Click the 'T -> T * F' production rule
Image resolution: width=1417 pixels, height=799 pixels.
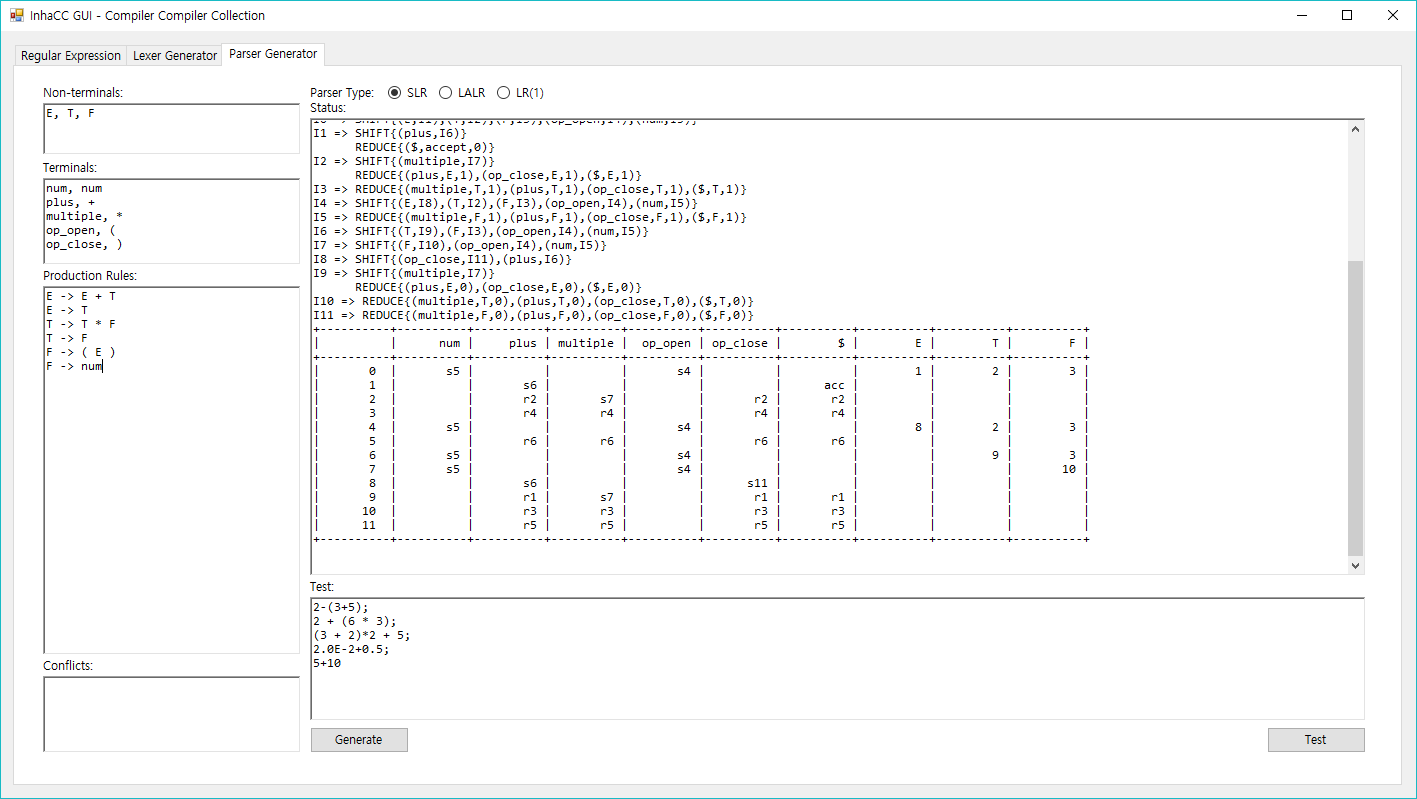tap(81, 325)
